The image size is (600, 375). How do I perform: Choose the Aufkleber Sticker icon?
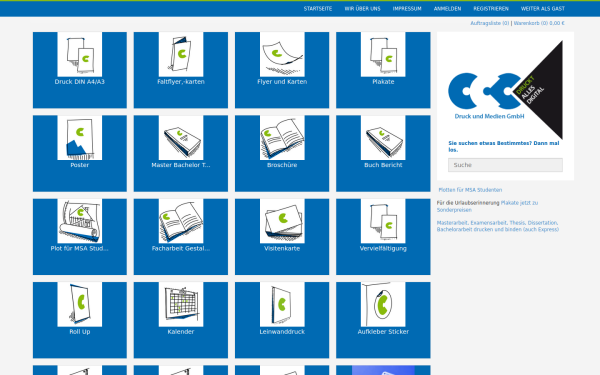point(383,305)
